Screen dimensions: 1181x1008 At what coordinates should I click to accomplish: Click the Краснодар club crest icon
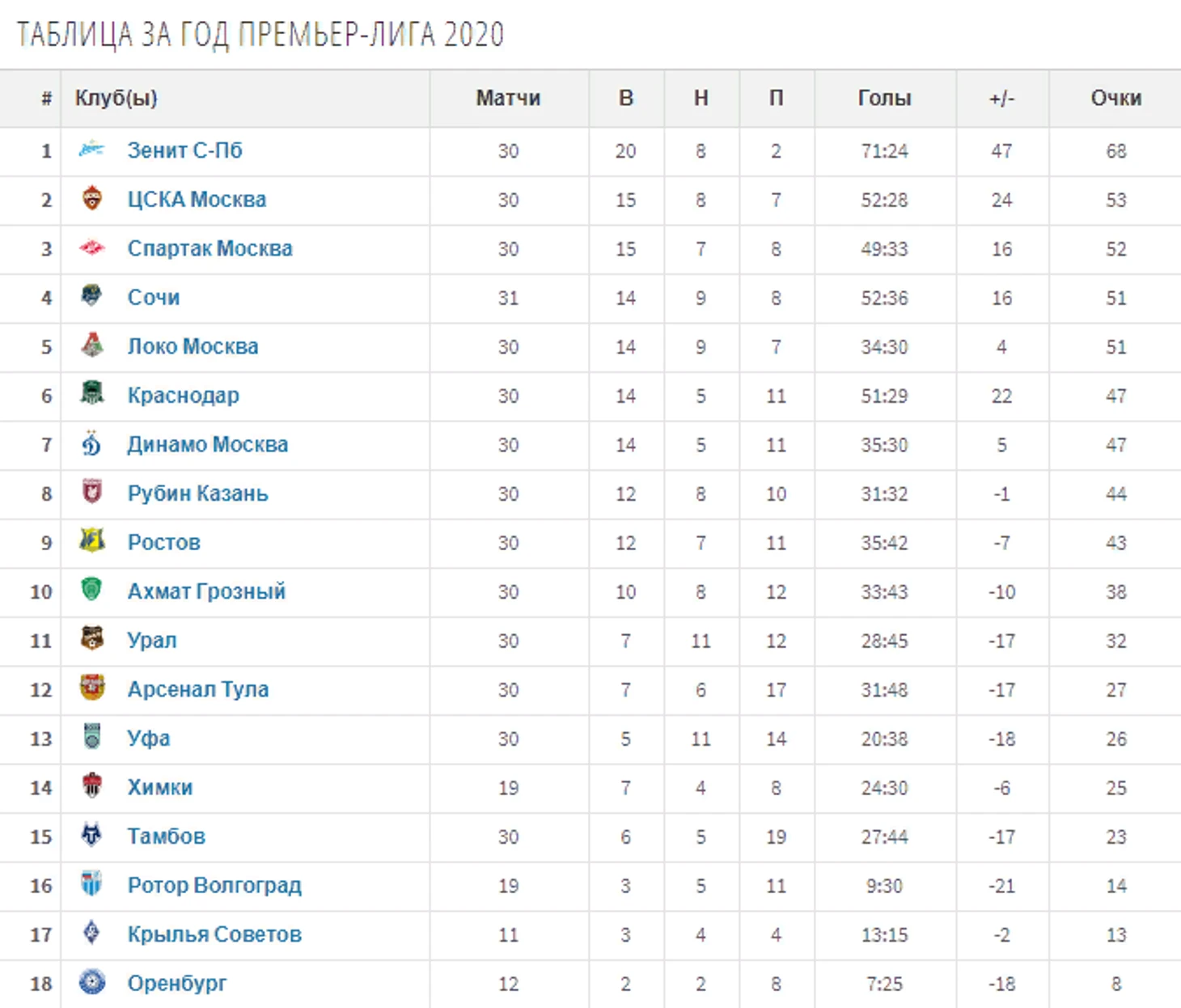point(92,393)
